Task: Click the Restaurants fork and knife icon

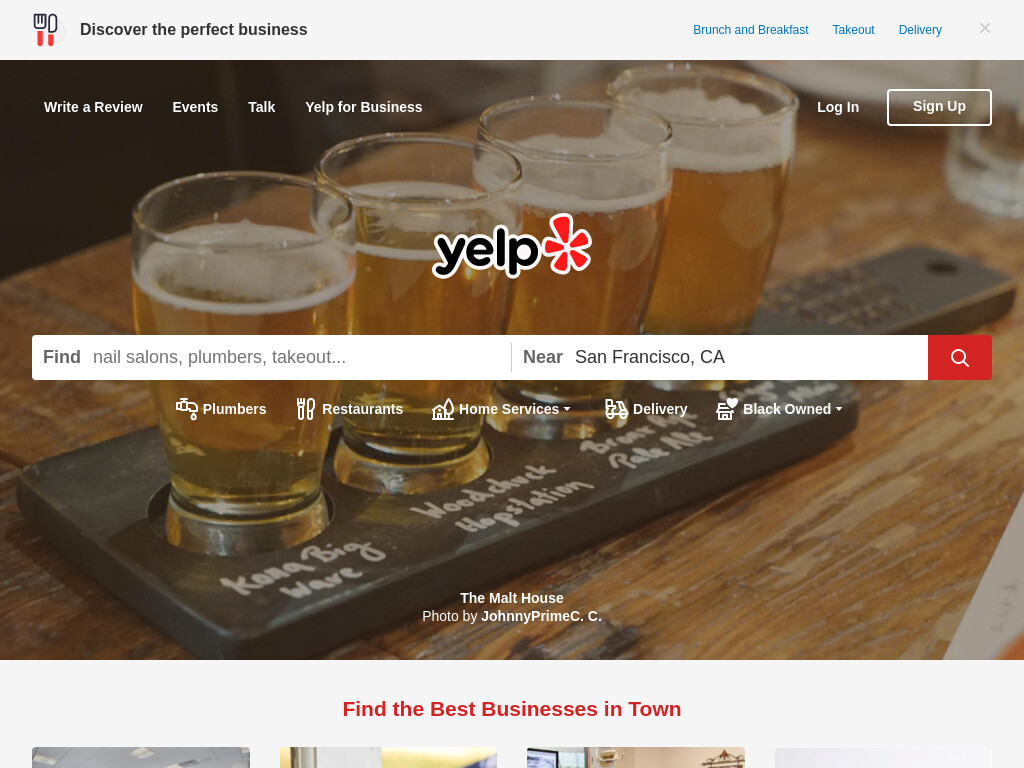Action: pos(306,409)
